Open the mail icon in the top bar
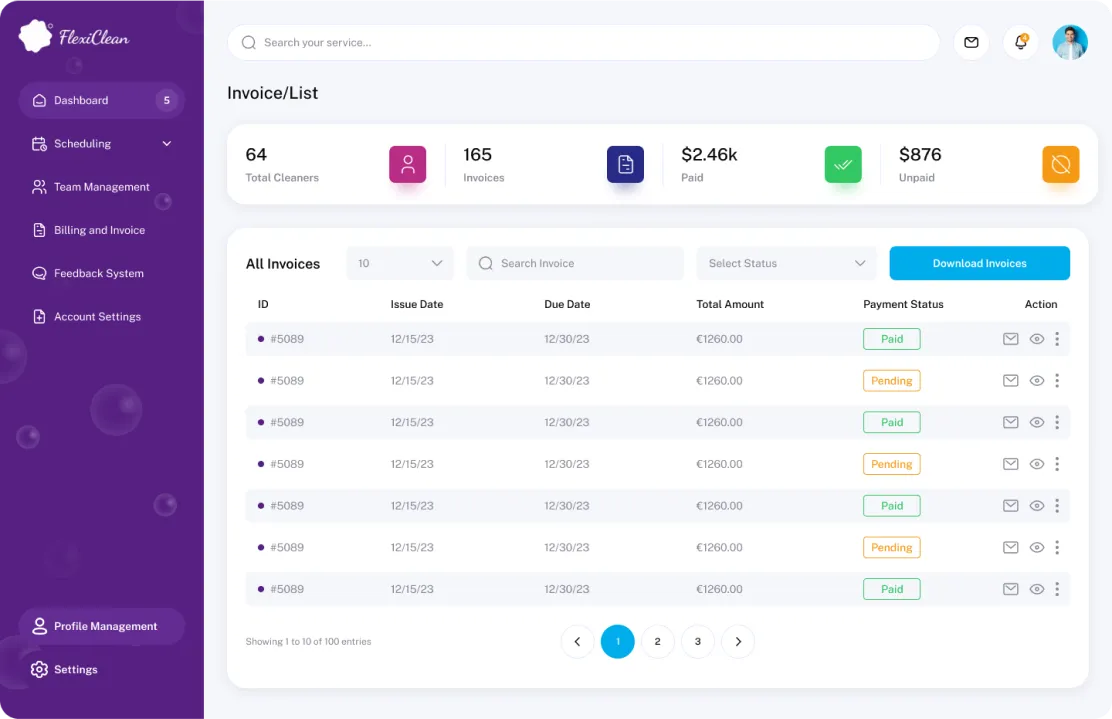The height and width of the screenshot is (719, 1112). pyautogui.click(x=971, y=42)
